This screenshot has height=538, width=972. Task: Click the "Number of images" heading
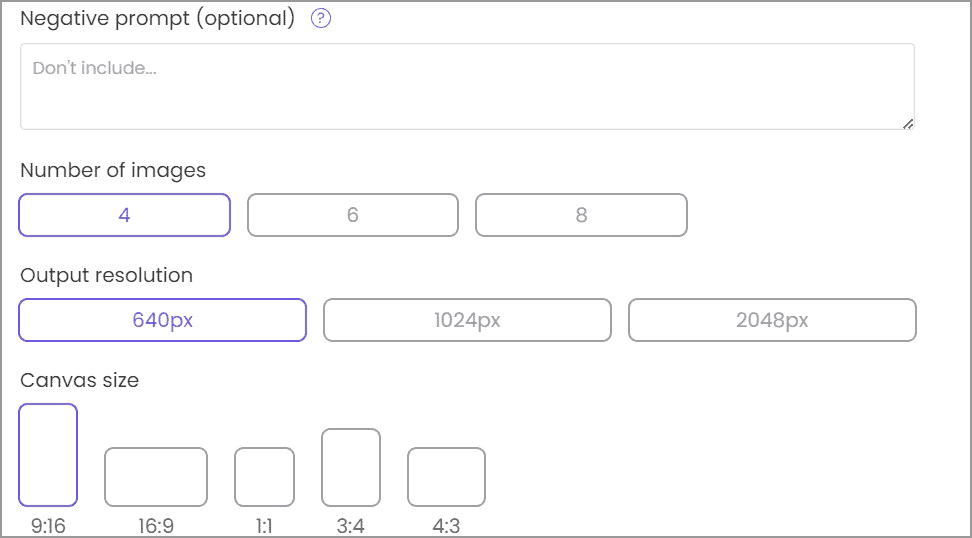113,170
